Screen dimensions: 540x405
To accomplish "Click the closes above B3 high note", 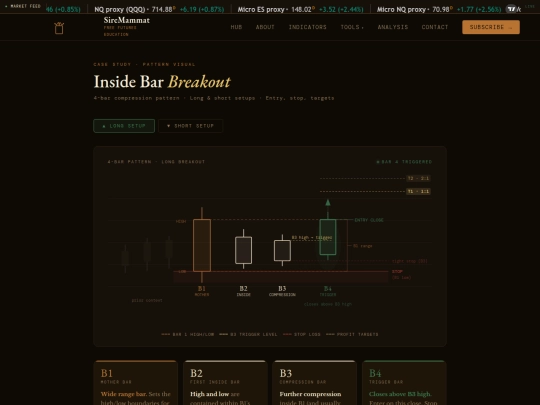I will [328, 304].
